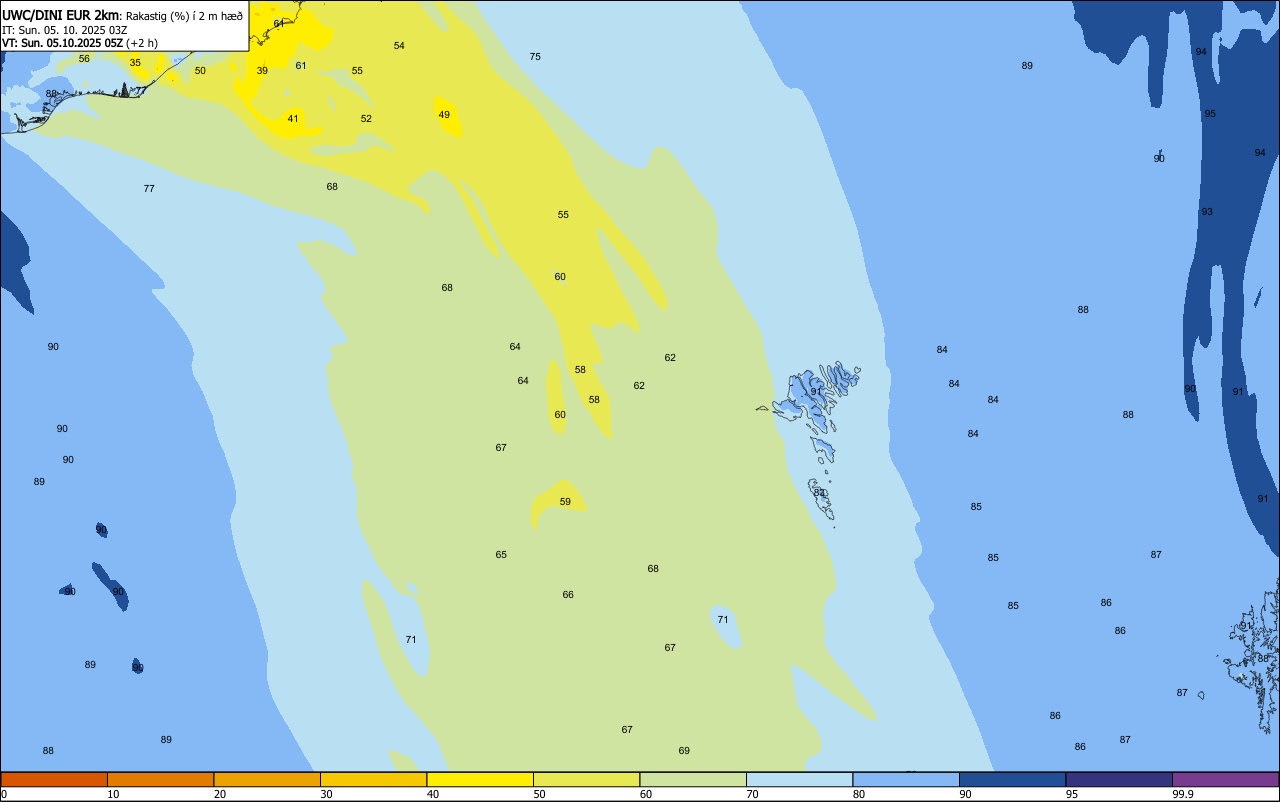Click the legend tick label 10
The width and height of the screenshot is (1280, 802).
[113, 794]
